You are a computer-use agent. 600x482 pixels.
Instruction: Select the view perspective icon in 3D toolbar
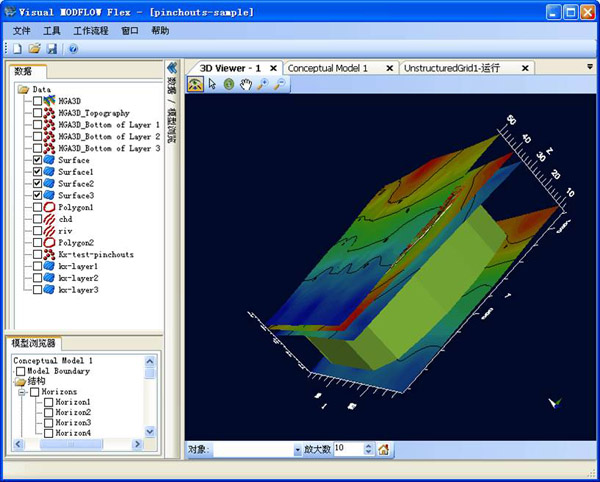tap(195, 84)
